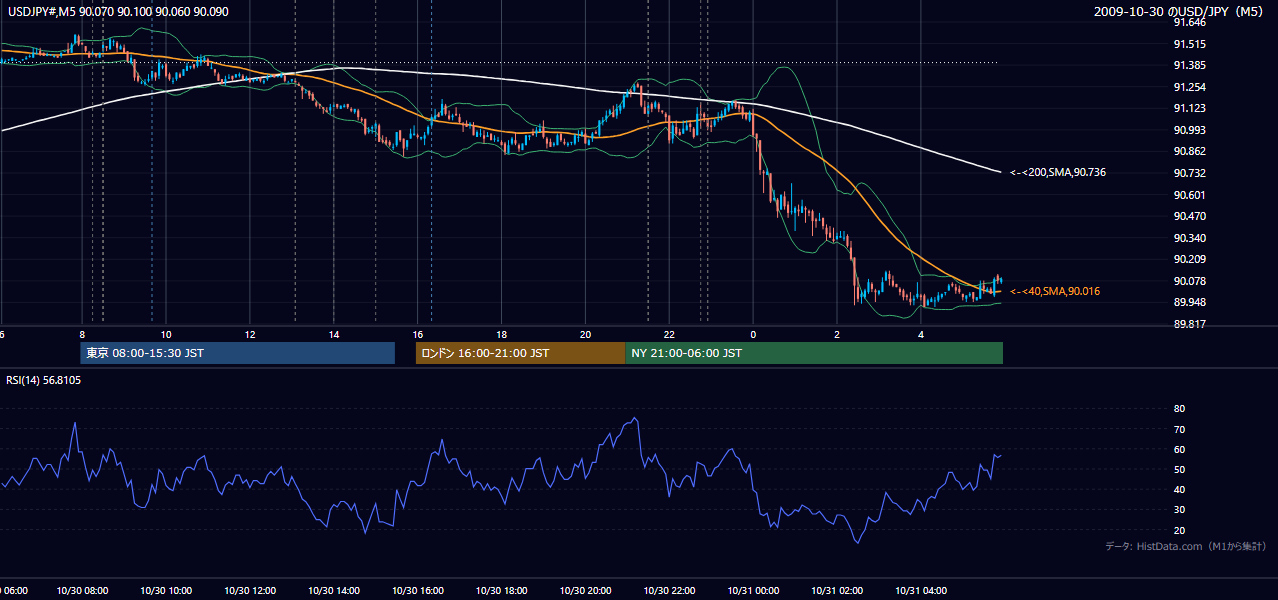This screenshot has width=1278, height=600.
Task: Click the RSI(14) 56.8105 indicator label
Action: (x=44, y=380)
